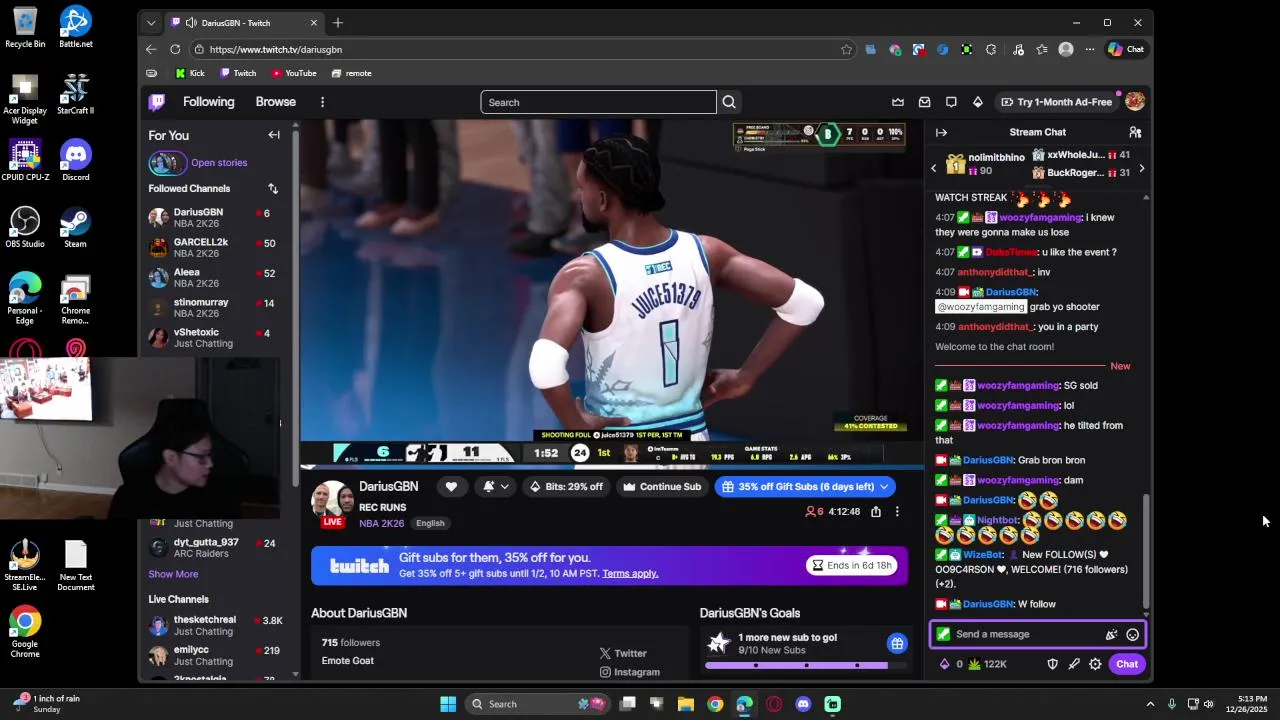Open the chat shield moderation icon
Screen dimensions: 1280x720
point(1052,664)
